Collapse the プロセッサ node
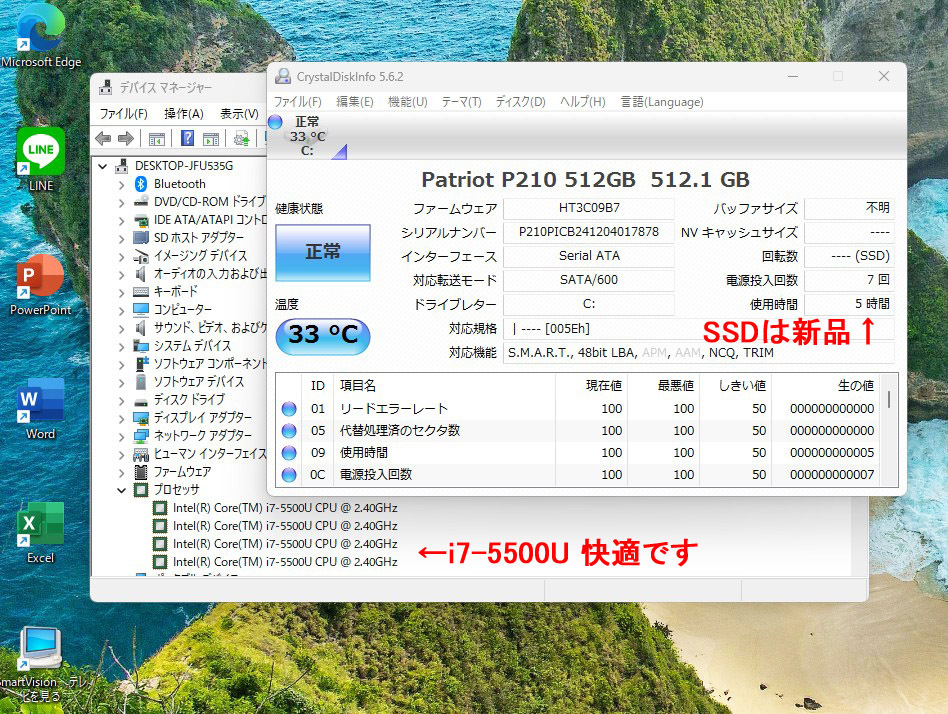 point(122,490)
